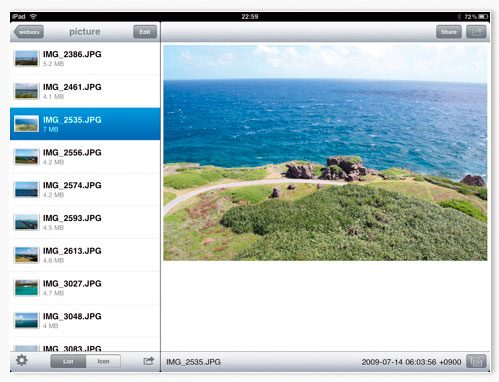Switch file view to List mode

[x=68, y=361]
